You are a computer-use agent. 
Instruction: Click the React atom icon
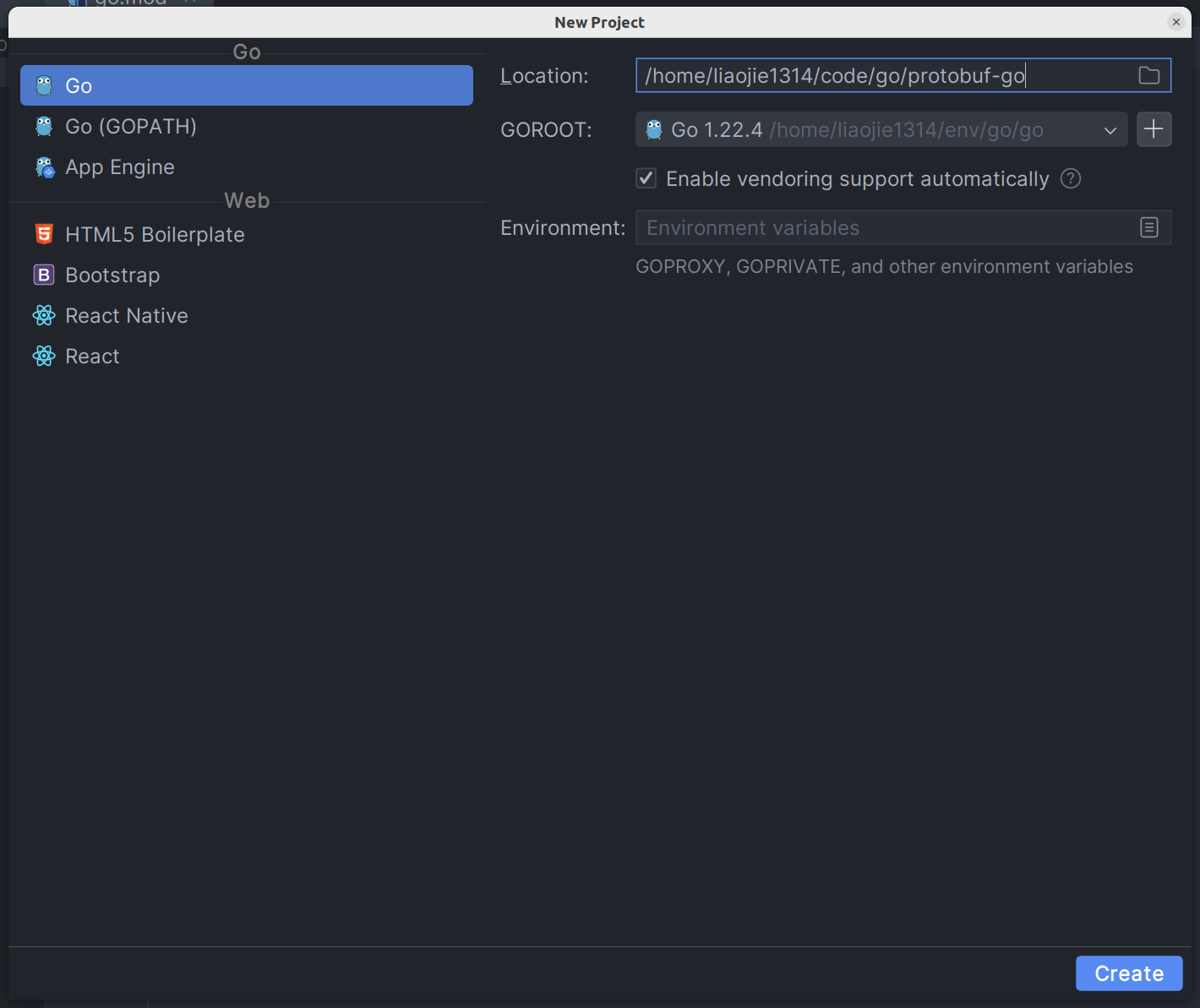[x=44, y=356]
